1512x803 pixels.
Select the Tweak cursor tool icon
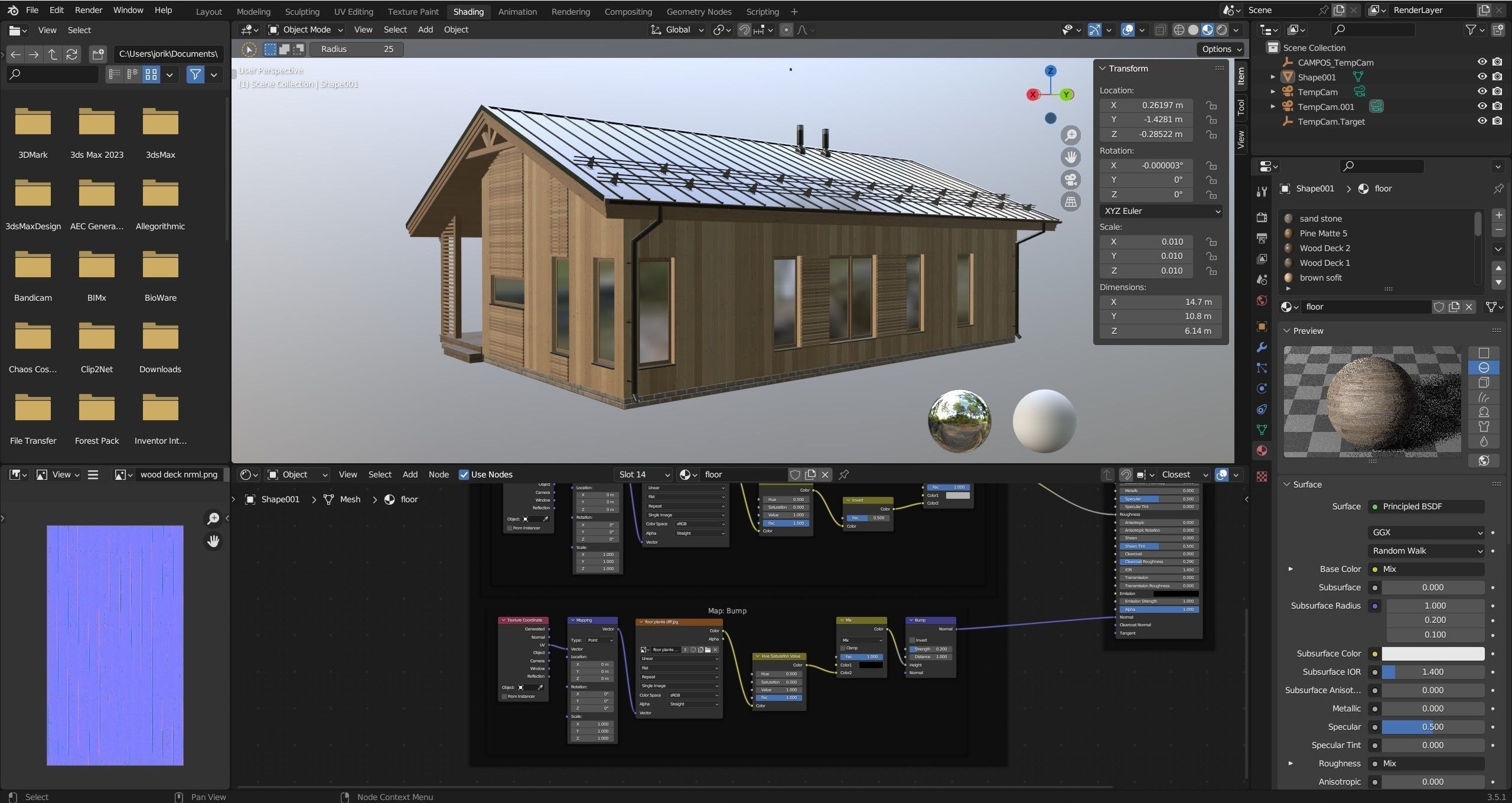[249, 50]
